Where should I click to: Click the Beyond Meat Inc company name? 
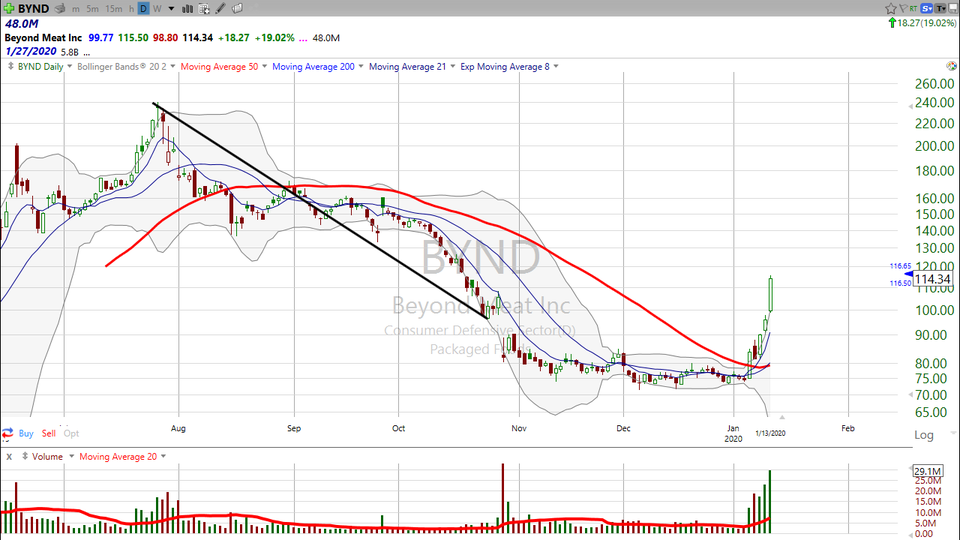[43, 38]
